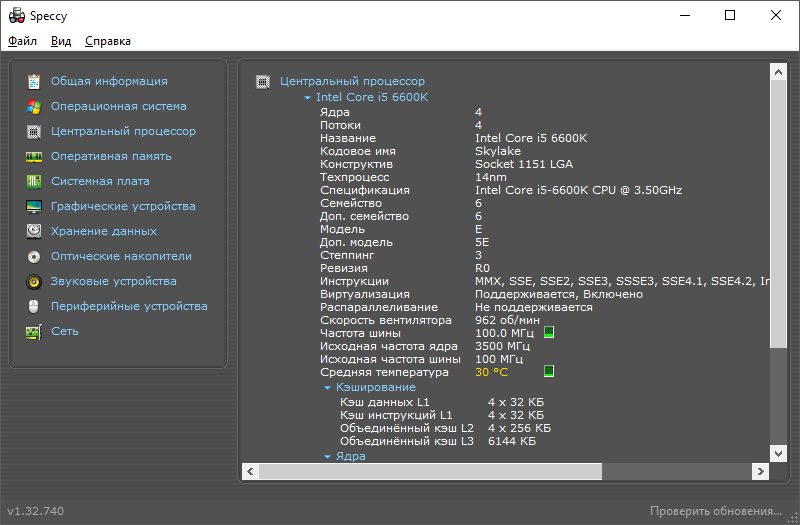The height and width of the screenshot is (525, 800).
Task: Open Звуковые устройства section
Action: 113,281
